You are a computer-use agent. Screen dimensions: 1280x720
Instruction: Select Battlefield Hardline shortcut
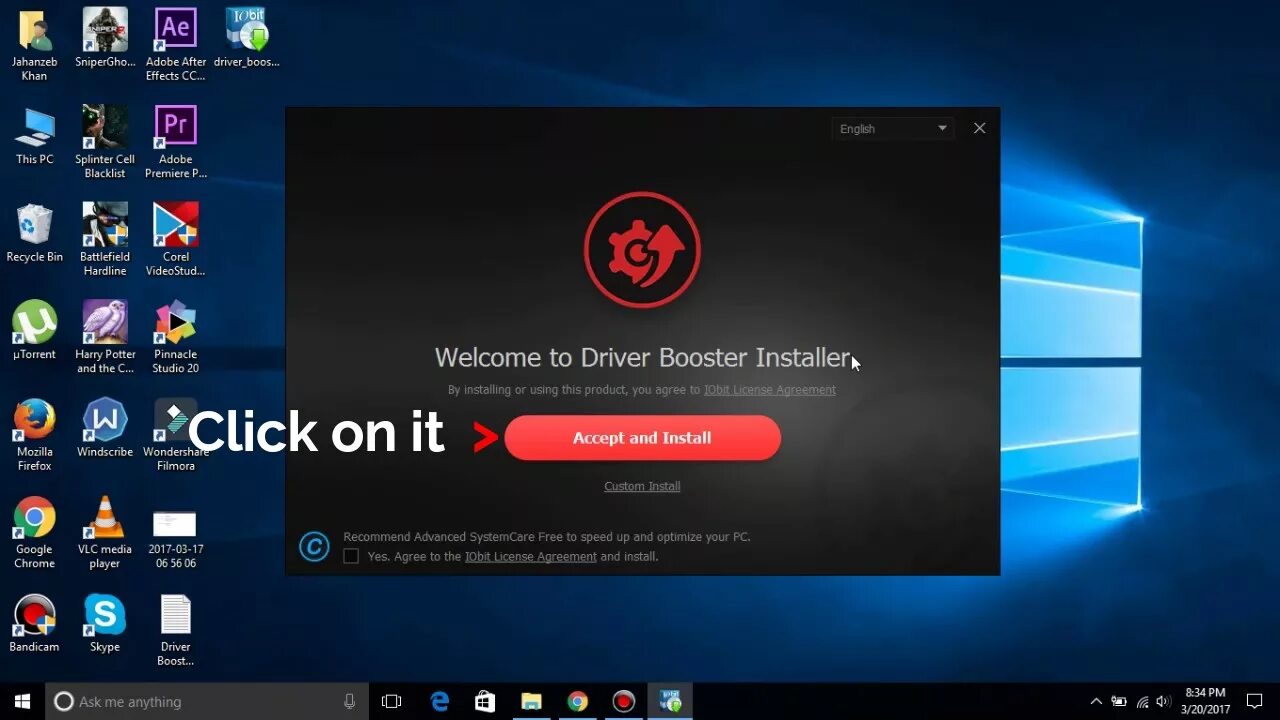(105, 240)
